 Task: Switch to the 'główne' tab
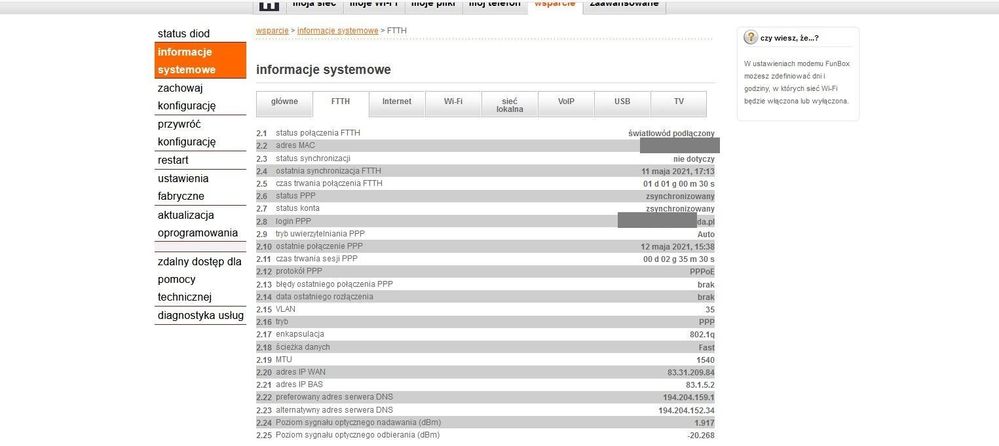point(284,101)
